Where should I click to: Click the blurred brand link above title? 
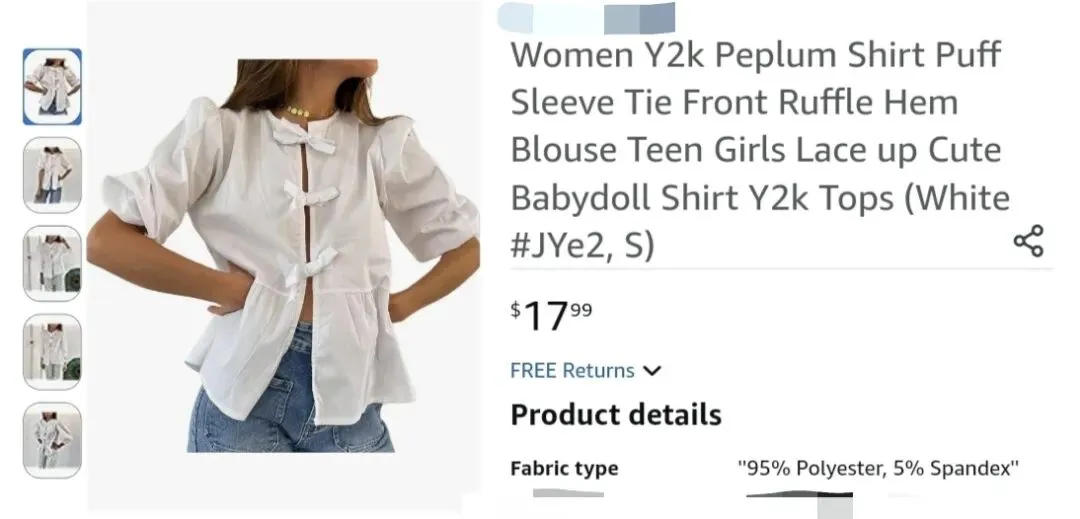pyautogui.click(x=586, y=18)
